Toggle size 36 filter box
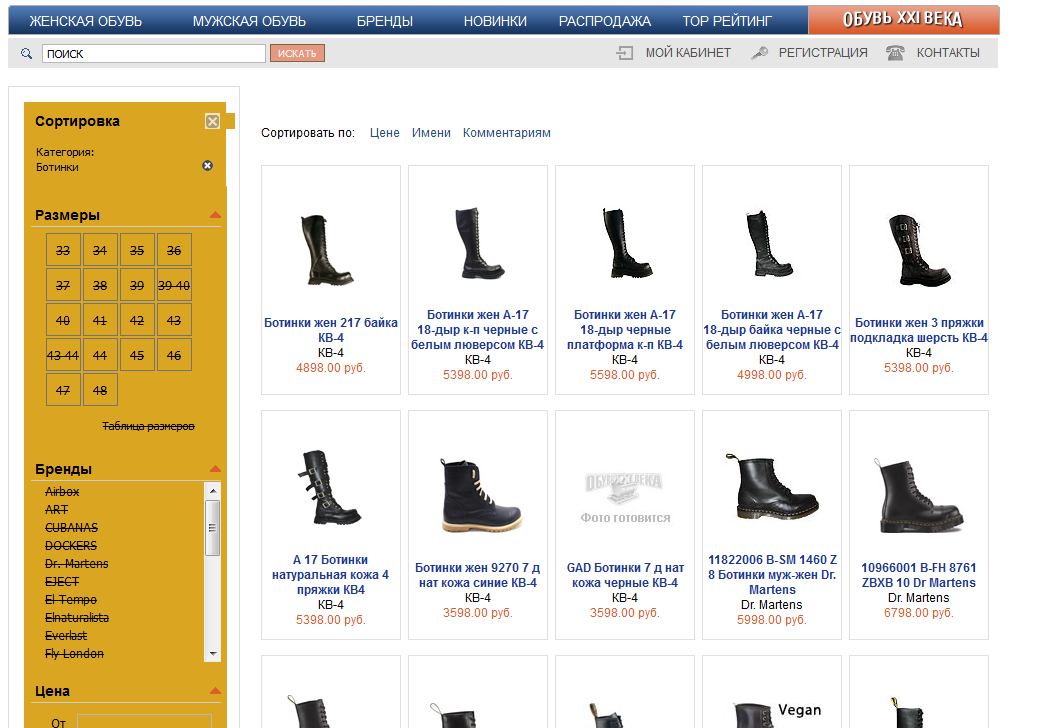The height and width of the screenshot is (728, 1037). [x=174, y=251]
